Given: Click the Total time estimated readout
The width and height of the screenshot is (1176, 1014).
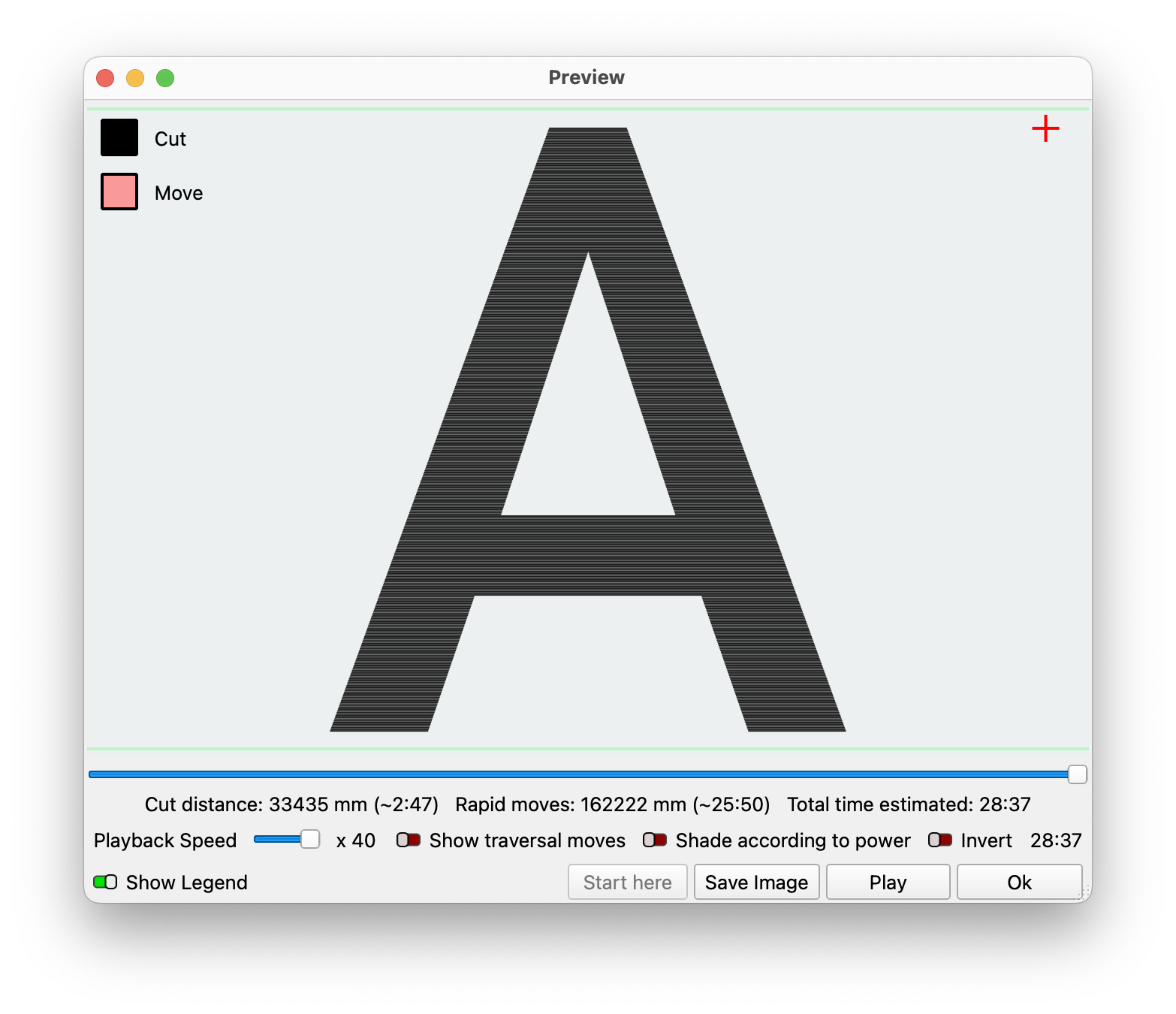Looking at the screenshot, I should point(909,804).
